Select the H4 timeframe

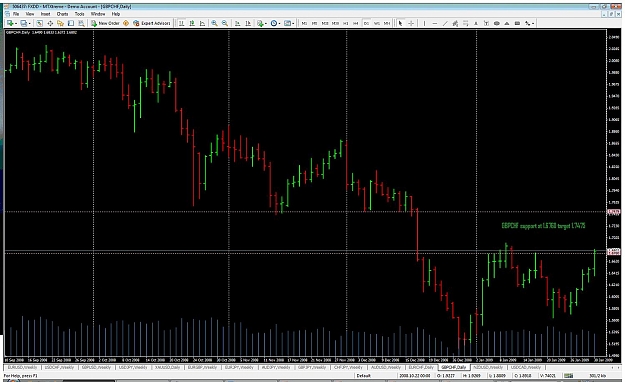click(x=356, y=23)
